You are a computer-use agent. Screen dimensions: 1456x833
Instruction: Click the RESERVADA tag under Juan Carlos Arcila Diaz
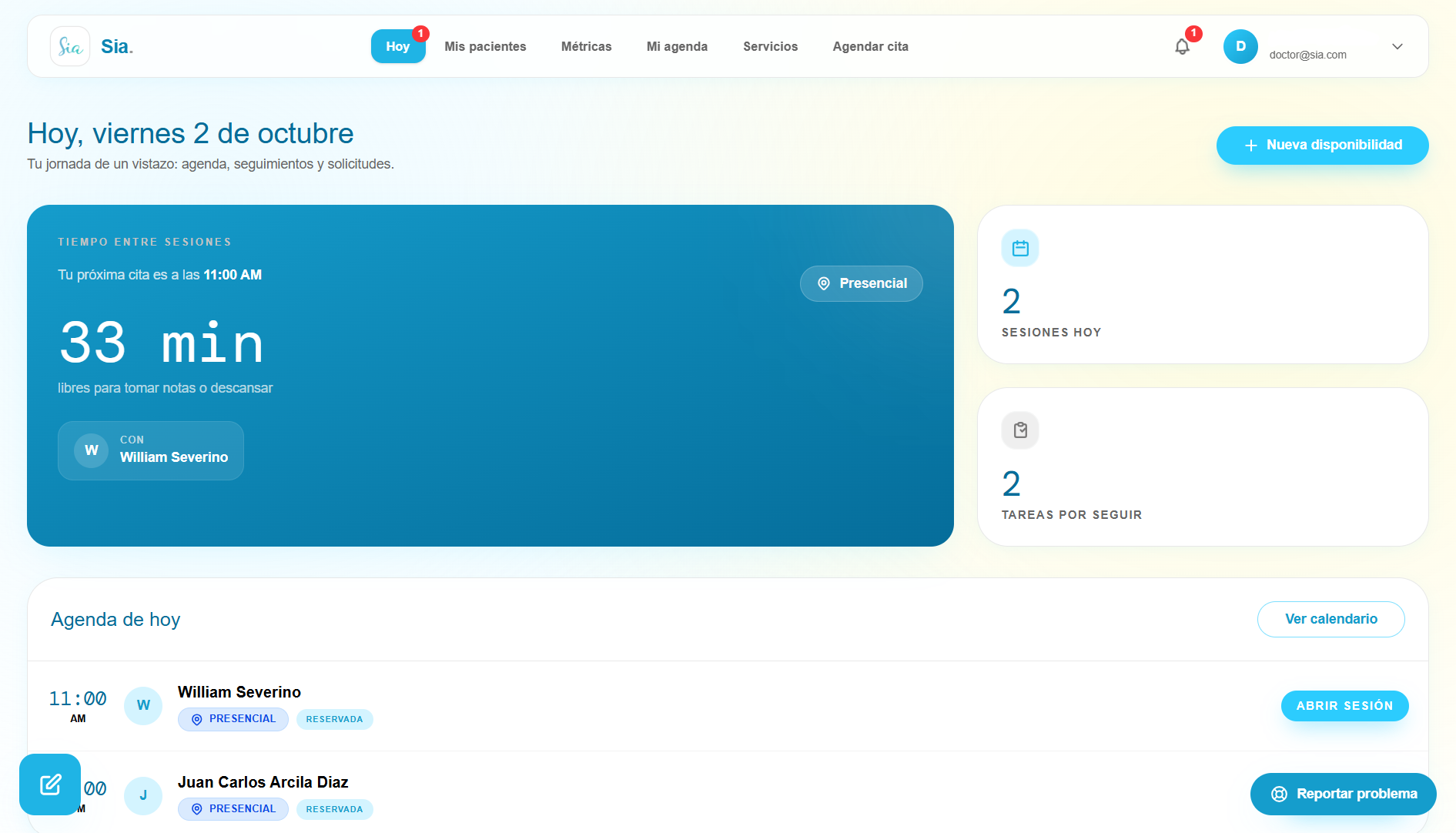tap(334, 809)
